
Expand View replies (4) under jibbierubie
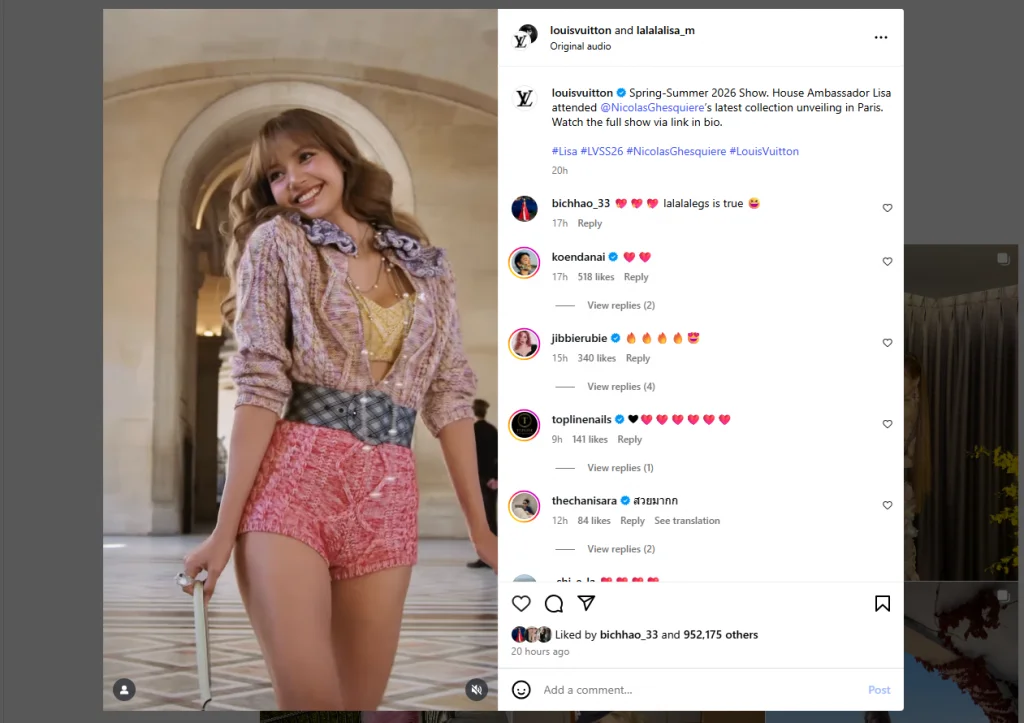point(620,386)
